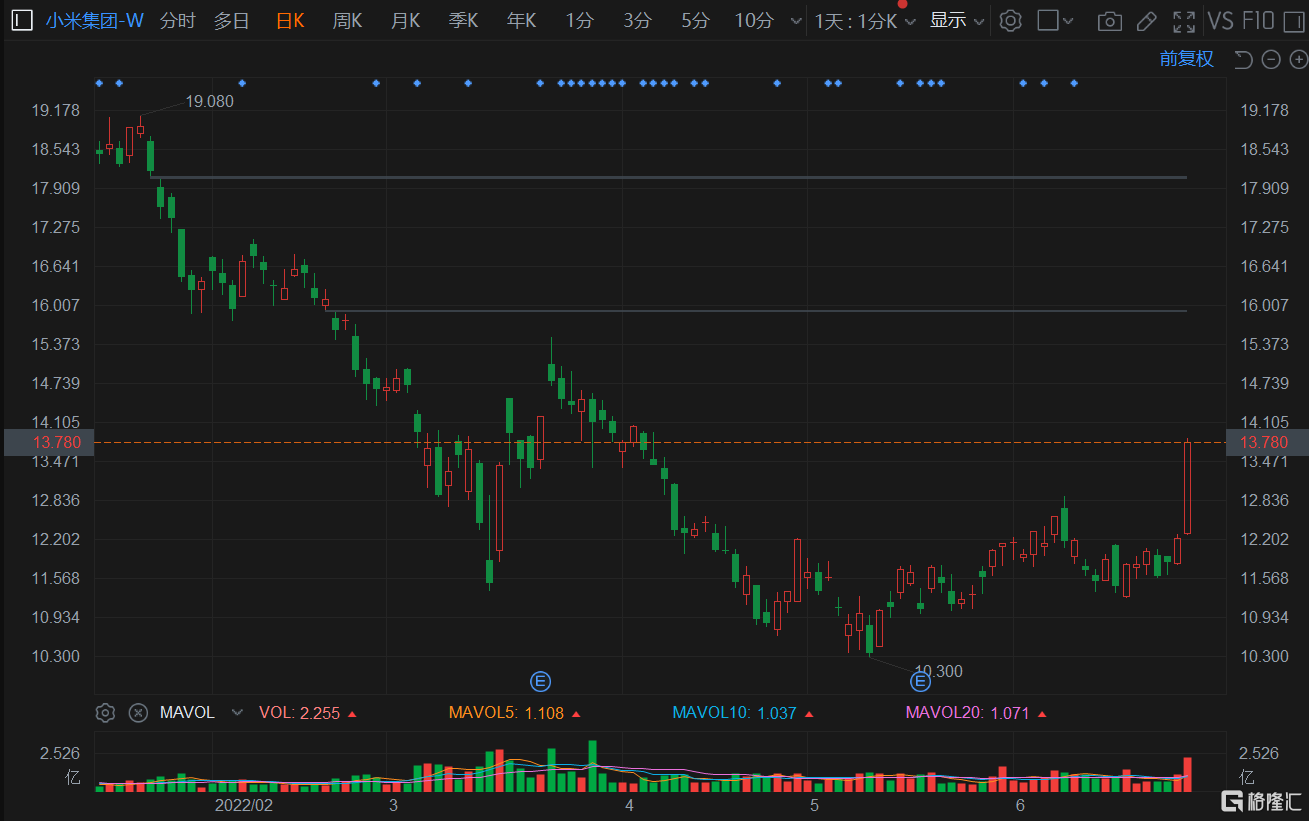Image resolution: width=1309 pixels, height=821 pixels.
Task: Expand the 1天:1分K period dropdown
Action: point(865,21)
